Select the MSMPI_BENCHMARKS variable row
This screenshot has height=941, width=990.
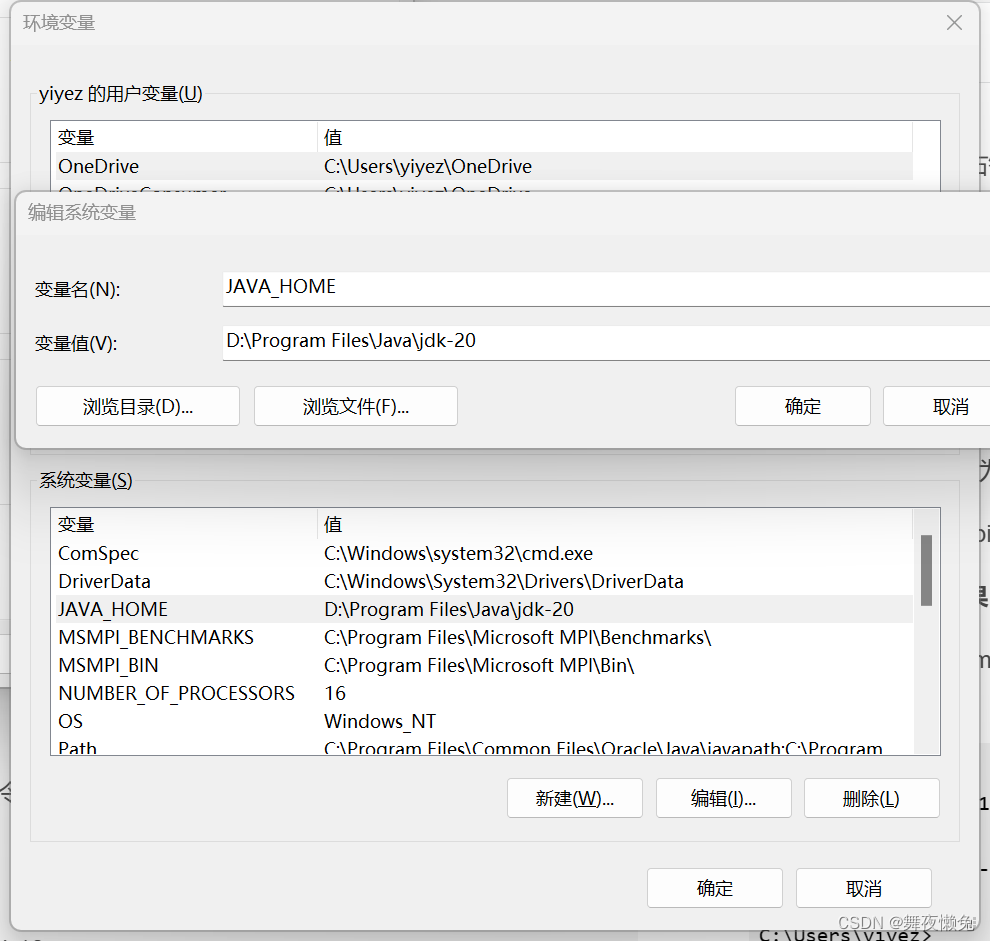[x=484, y=637]
